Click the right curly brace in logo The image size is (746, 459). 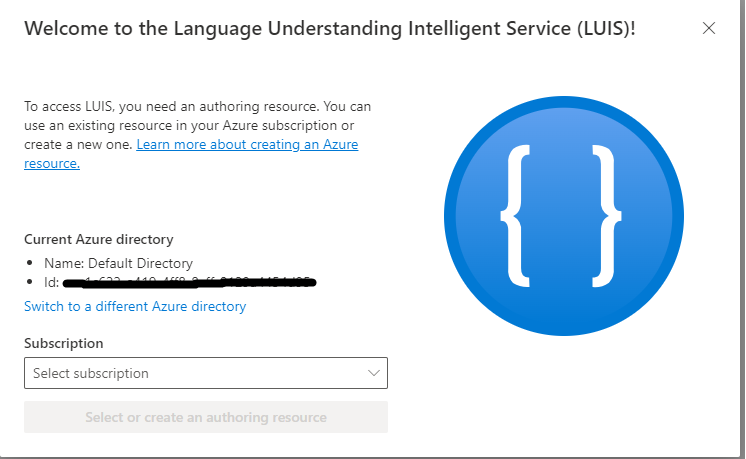(x=606, y=213)
